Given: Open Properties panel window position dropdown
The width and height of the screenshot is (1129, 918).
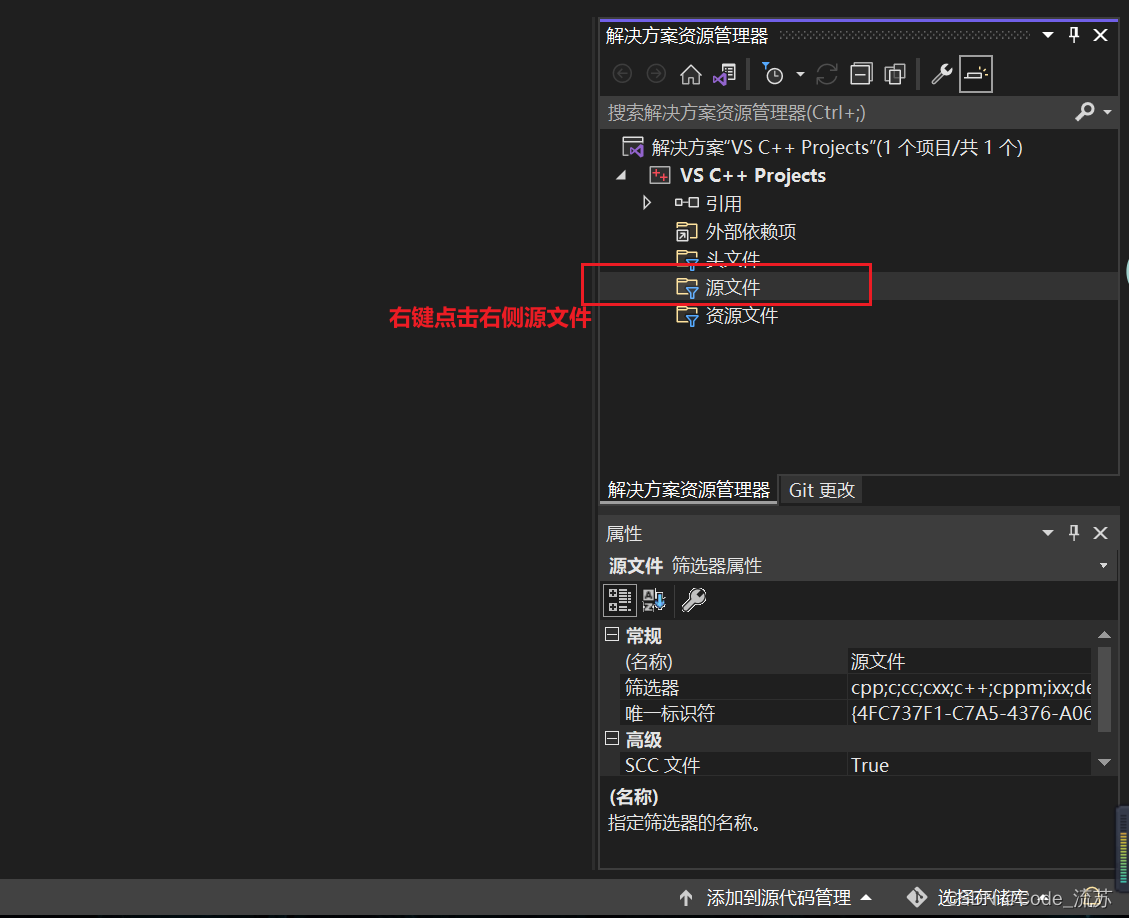Looking at the screenshot, I should [x=1048, y=533].
